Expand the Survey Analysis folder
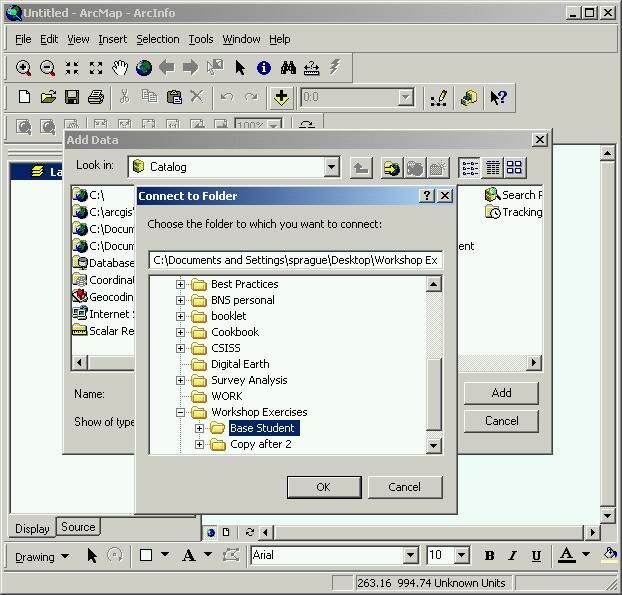This screenshot has height=595, width=622. point(180,380)
